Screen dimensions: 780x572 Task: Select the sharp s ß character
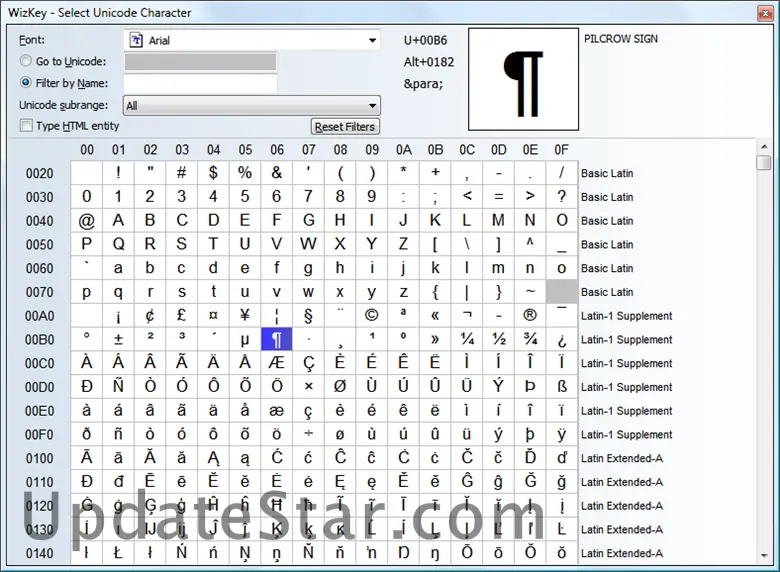562,386
